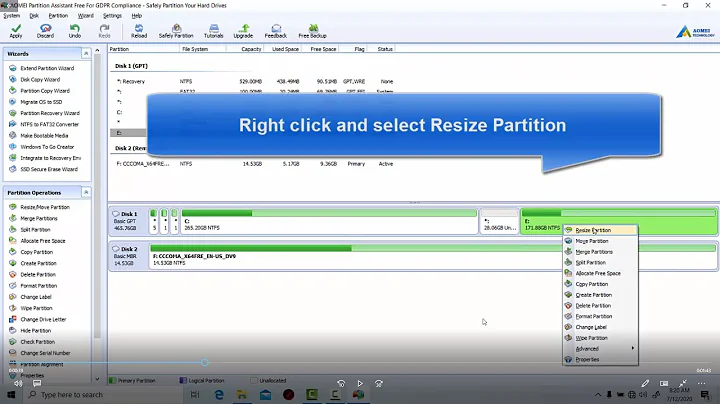
Task: Open Migrate OS to SSD
Action: pos(35,102)
